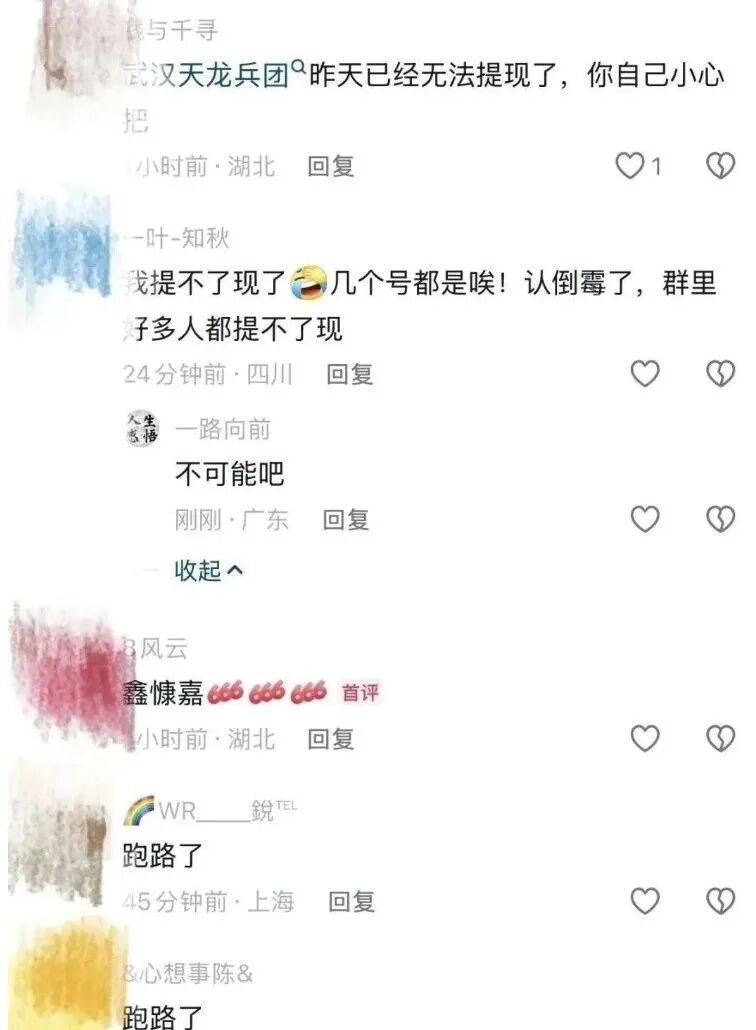
Task: Like the 一叶-知秋 comment
Action: tap(644, 374)
